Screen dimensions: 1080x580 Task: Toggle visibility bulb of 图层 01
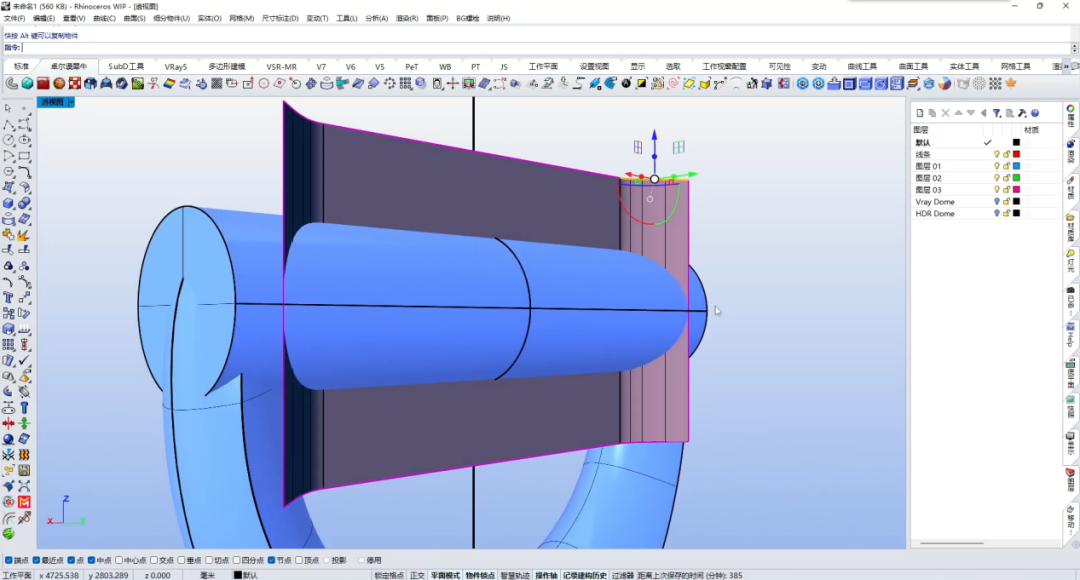[997, 166]
